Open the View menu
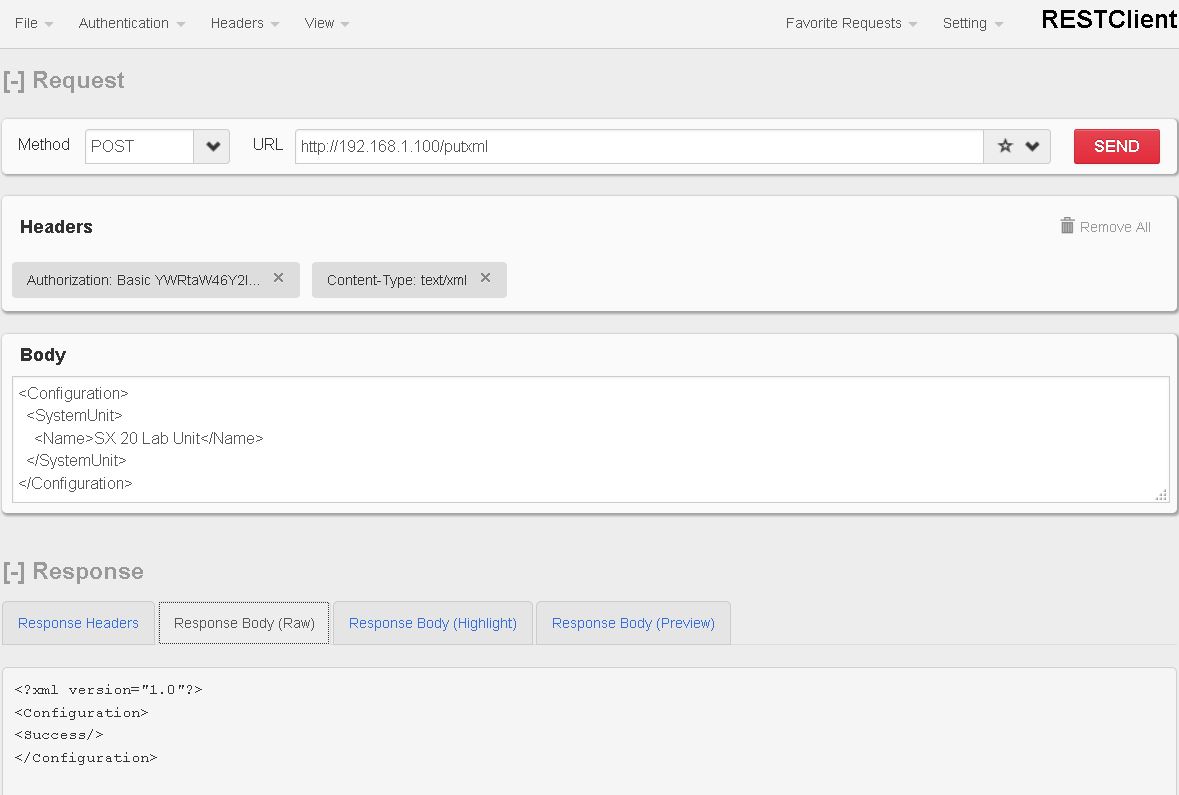Image resolution: width=1179 pixels, height=795 pixels. (x=326, y=23)
